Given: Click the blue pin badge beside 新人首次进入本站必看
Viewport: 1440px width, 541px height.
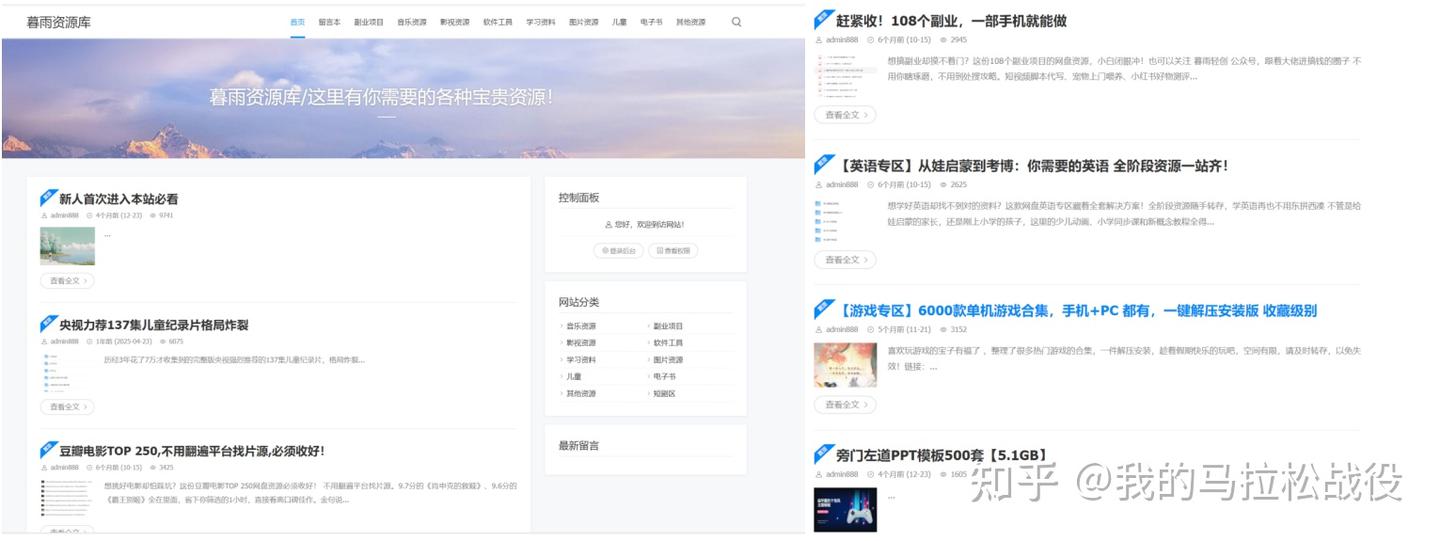Looking at the screenshot, I should 48,197.
